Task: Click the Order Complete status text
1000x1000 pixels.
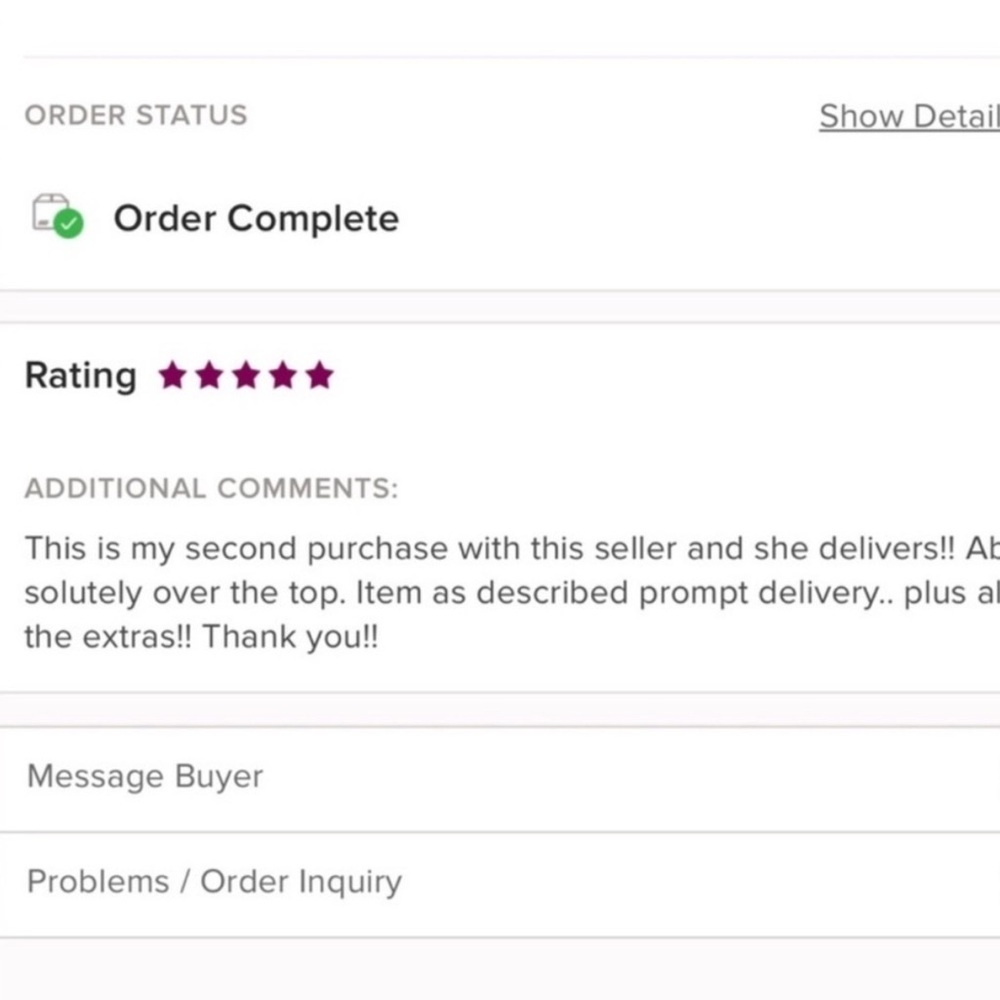Action: [256, 218]
